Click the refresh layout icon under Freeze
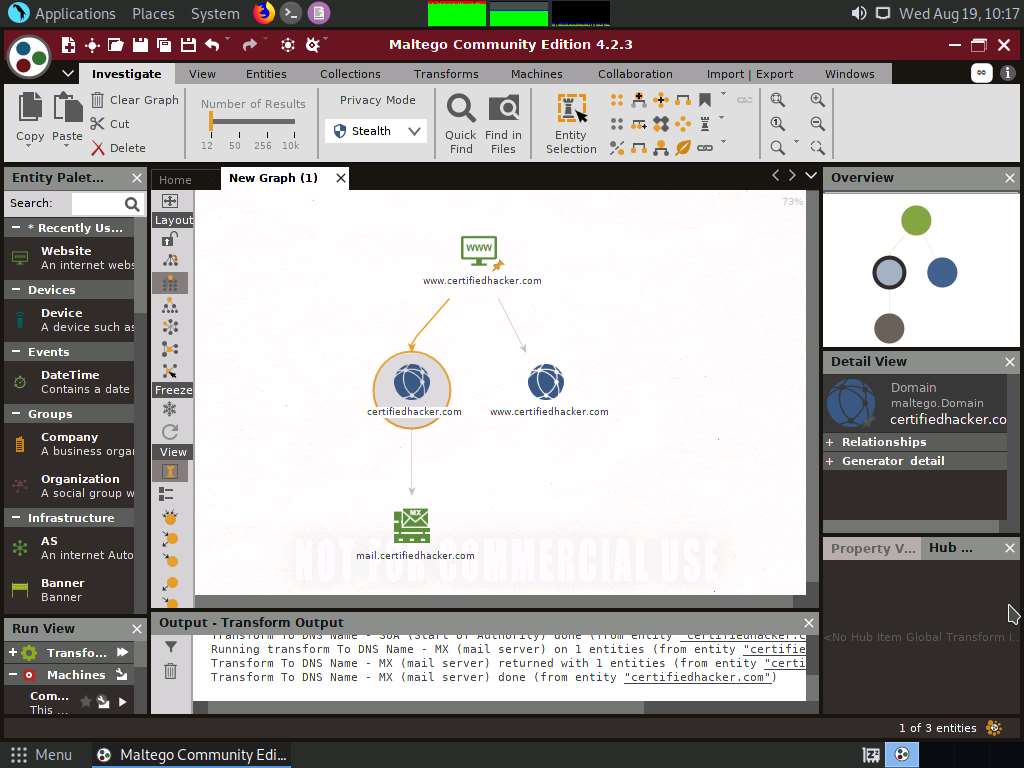1024x768 pixels. [170, 432]
